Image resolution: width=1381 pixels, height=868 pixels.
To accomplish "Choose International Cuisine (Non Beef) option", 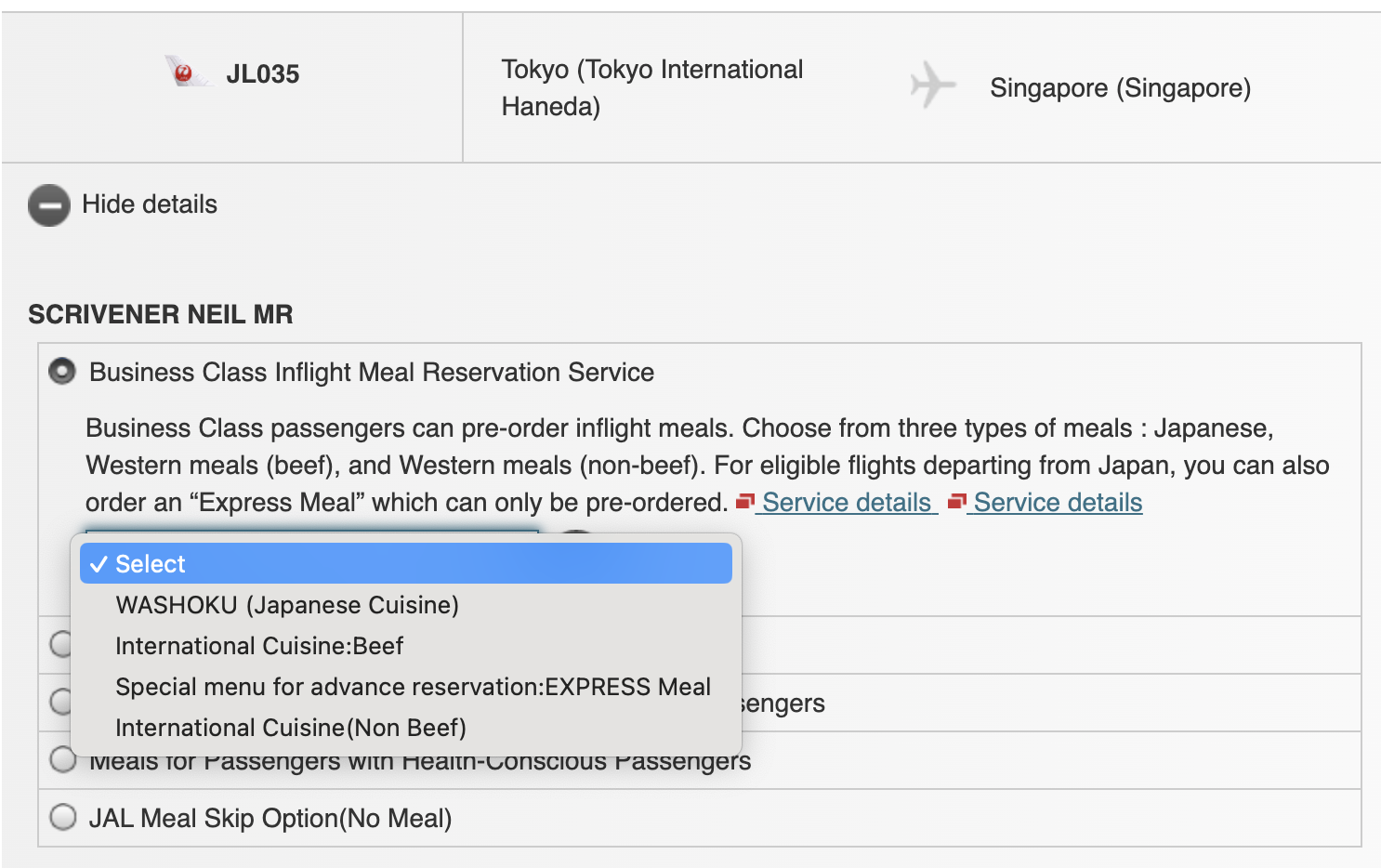I will click(290, 728).
